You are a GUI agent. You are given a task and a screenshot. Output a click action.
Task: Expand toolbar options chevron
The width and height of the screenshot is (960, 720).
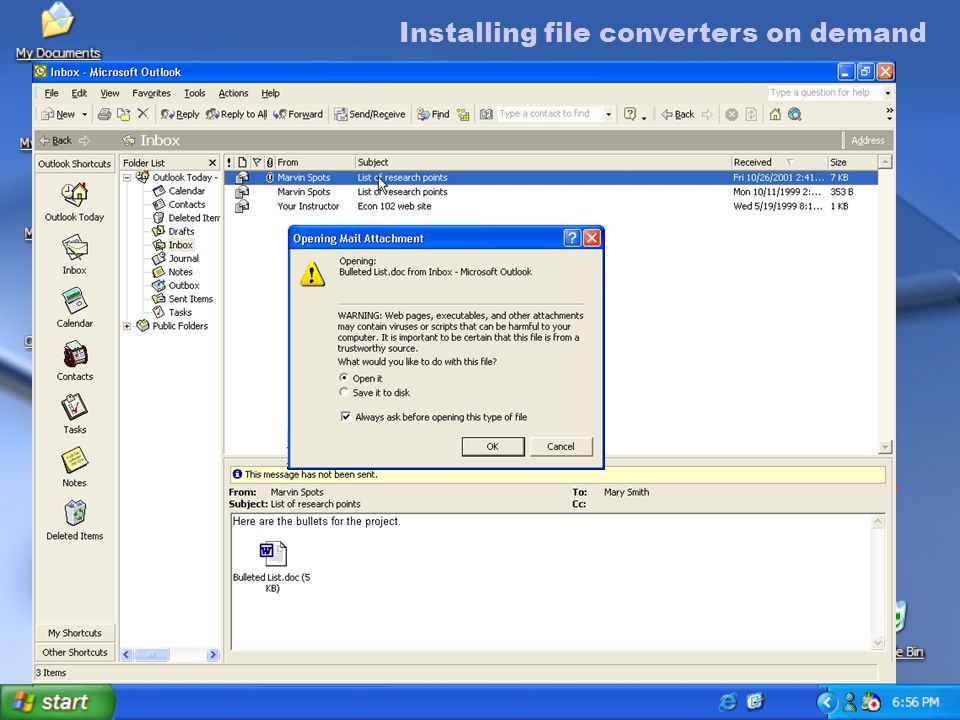coord(889,113)
